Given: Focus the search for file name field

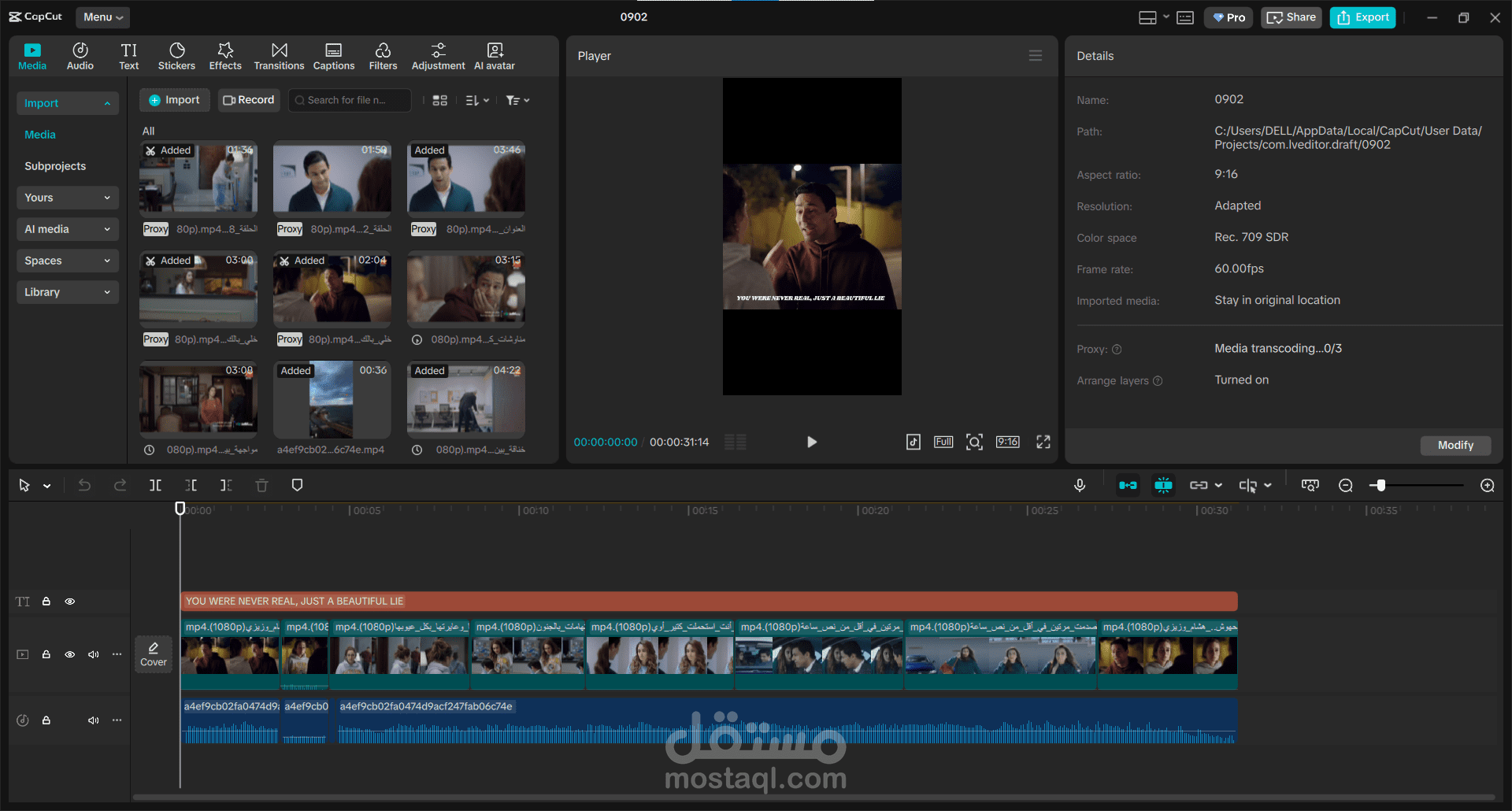Looking at the screenshot, I should [x=350, y=100].
